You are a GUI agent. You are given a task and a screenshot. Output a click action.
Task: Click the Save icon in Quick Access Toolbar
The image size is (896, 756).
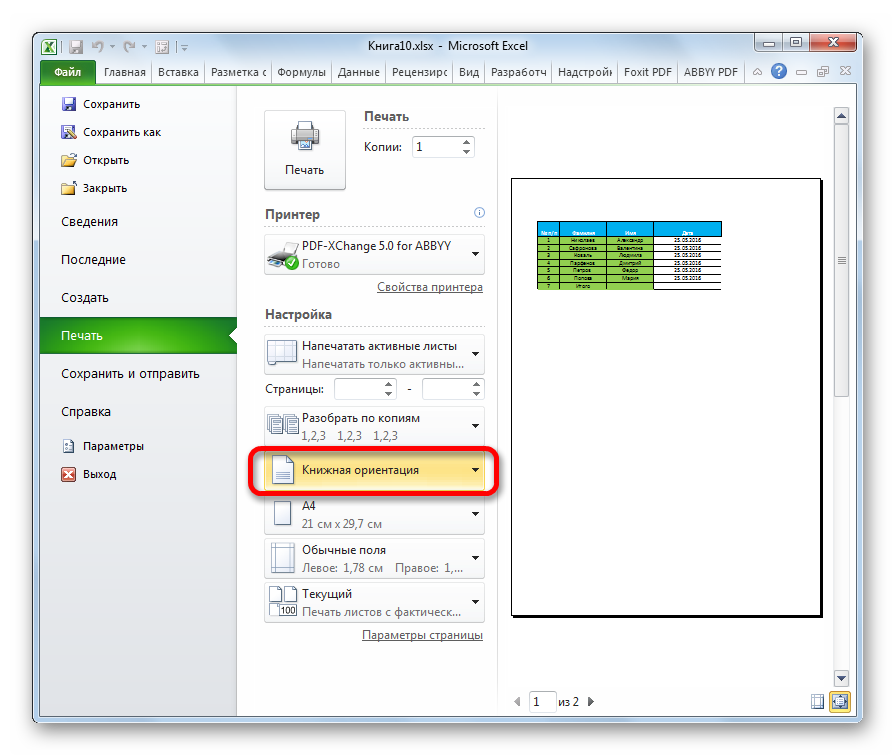pos(76,46)
